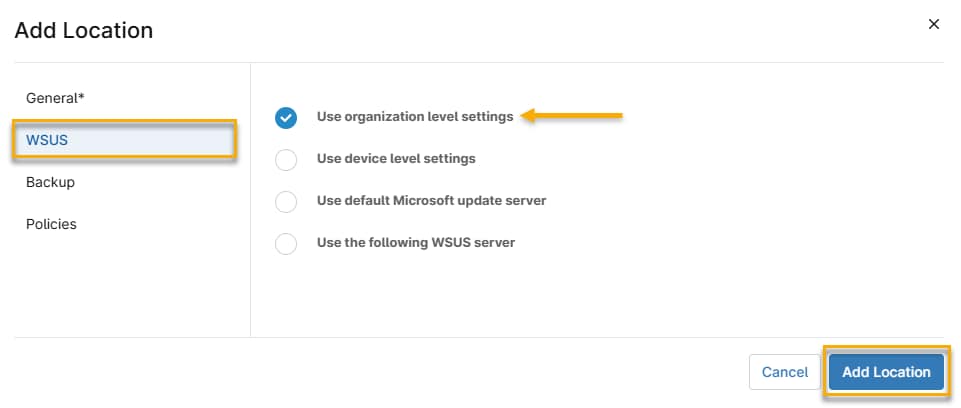The width and height of the screenshot is (961, 408).
Task: Select the WSUS tab in sidebar
Action: point(125,140)
